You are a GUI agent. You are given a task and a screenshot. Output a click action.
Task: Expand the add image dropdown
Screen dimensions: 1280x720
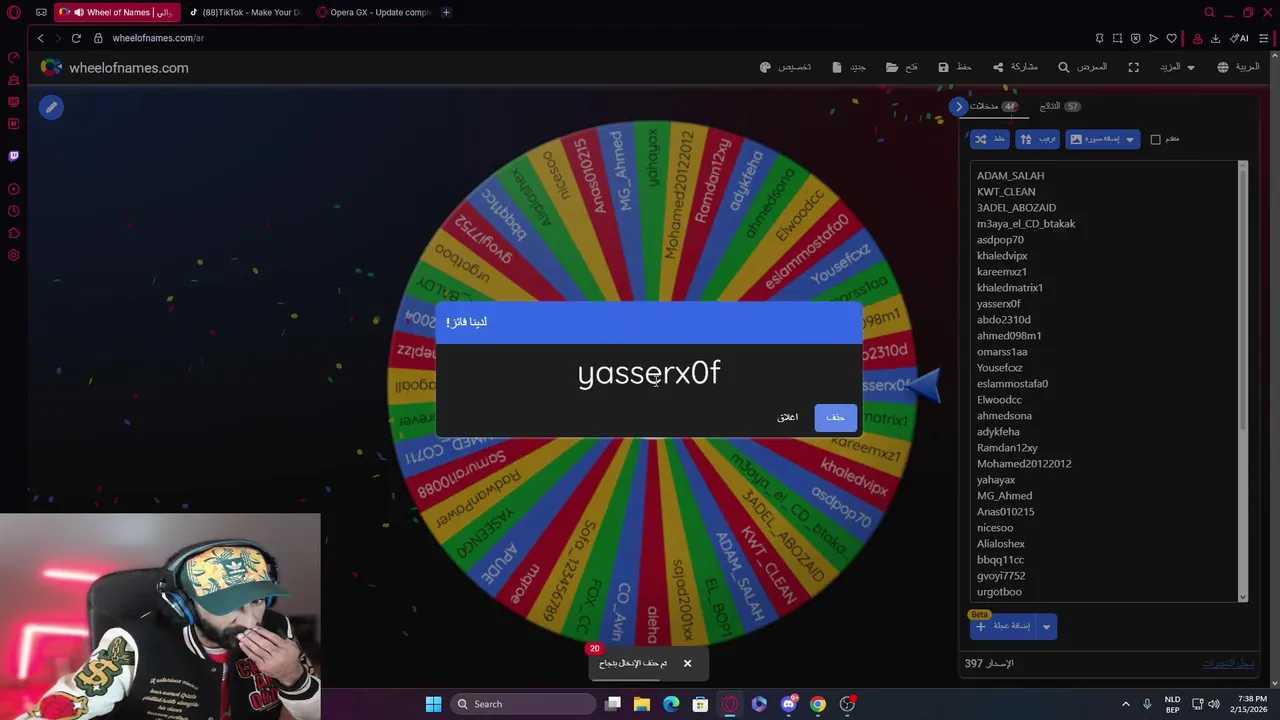pyautogui.click(x=1130, y=139)
